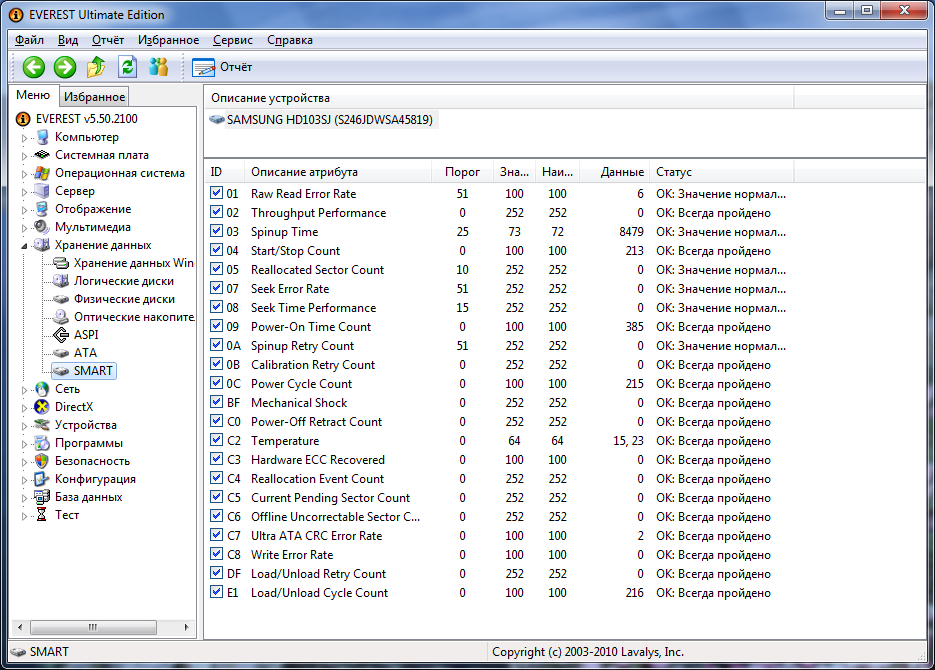
Task: Toggle the C5 Current Pending Sector Count checkbox
Action: pos(216,497)
